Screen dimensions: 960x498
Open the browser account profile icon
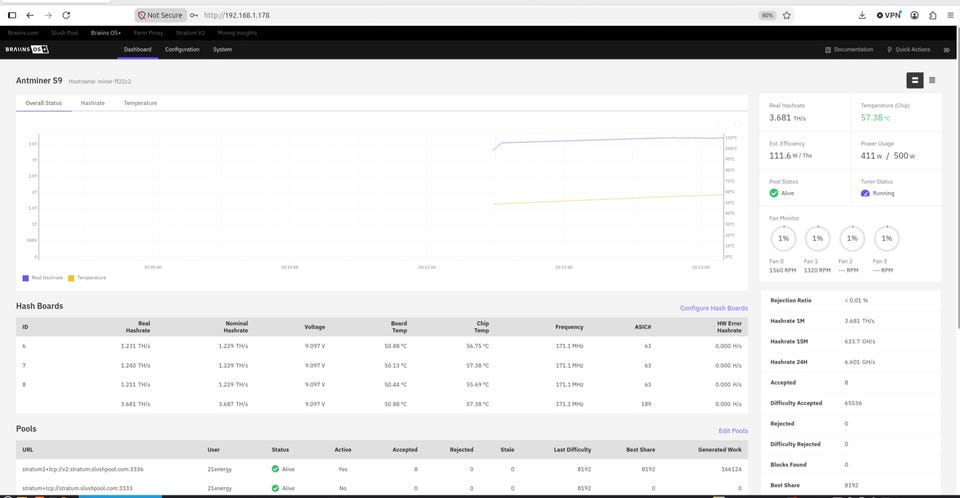coord(914,15)
